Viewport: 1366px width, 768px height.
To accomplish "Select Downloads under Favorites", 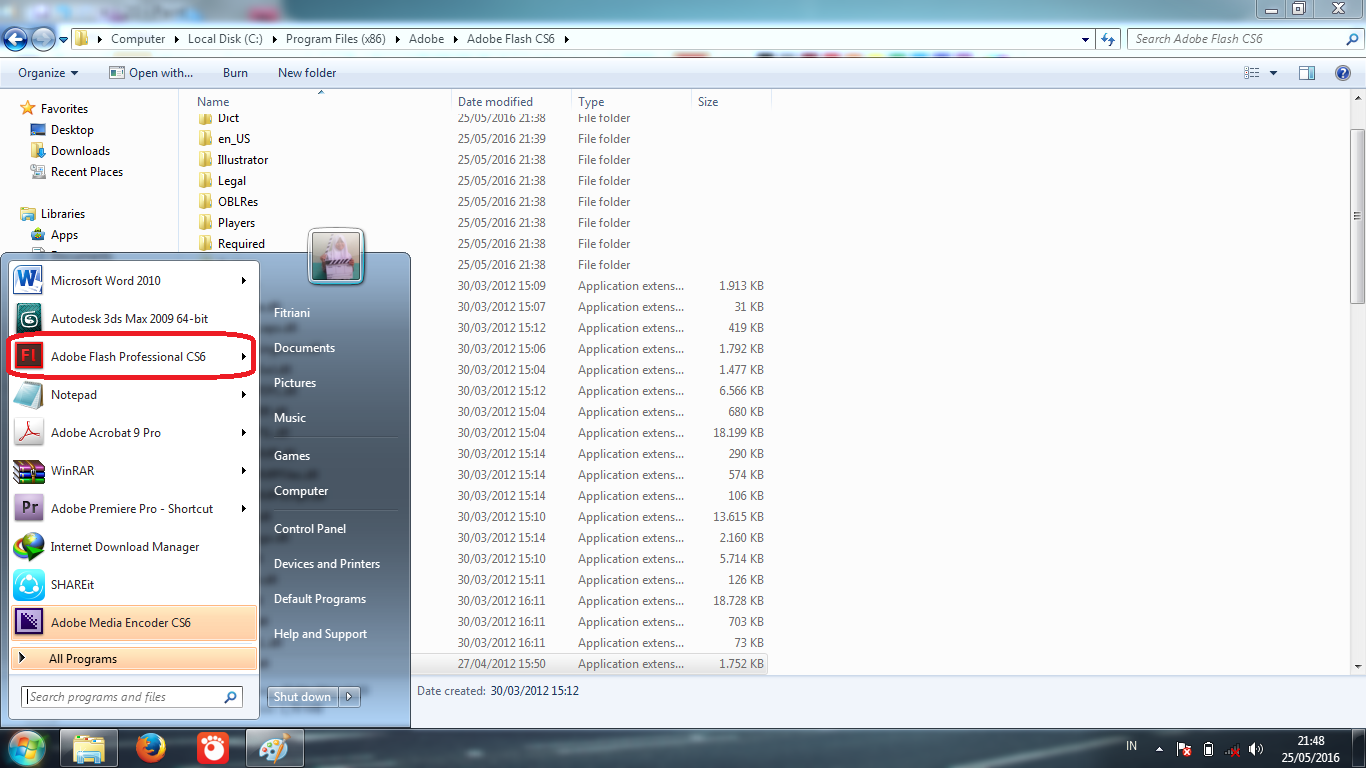I will (x=80, y=151).
